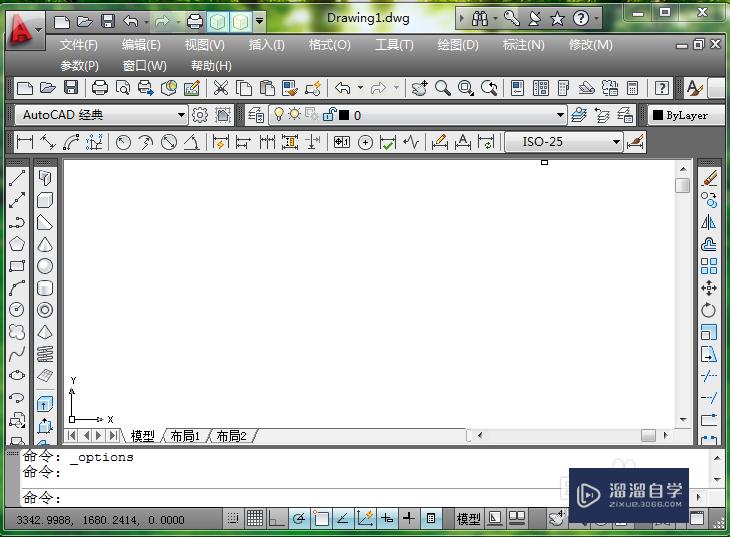Select the Spline draw tool

point(17,354)
